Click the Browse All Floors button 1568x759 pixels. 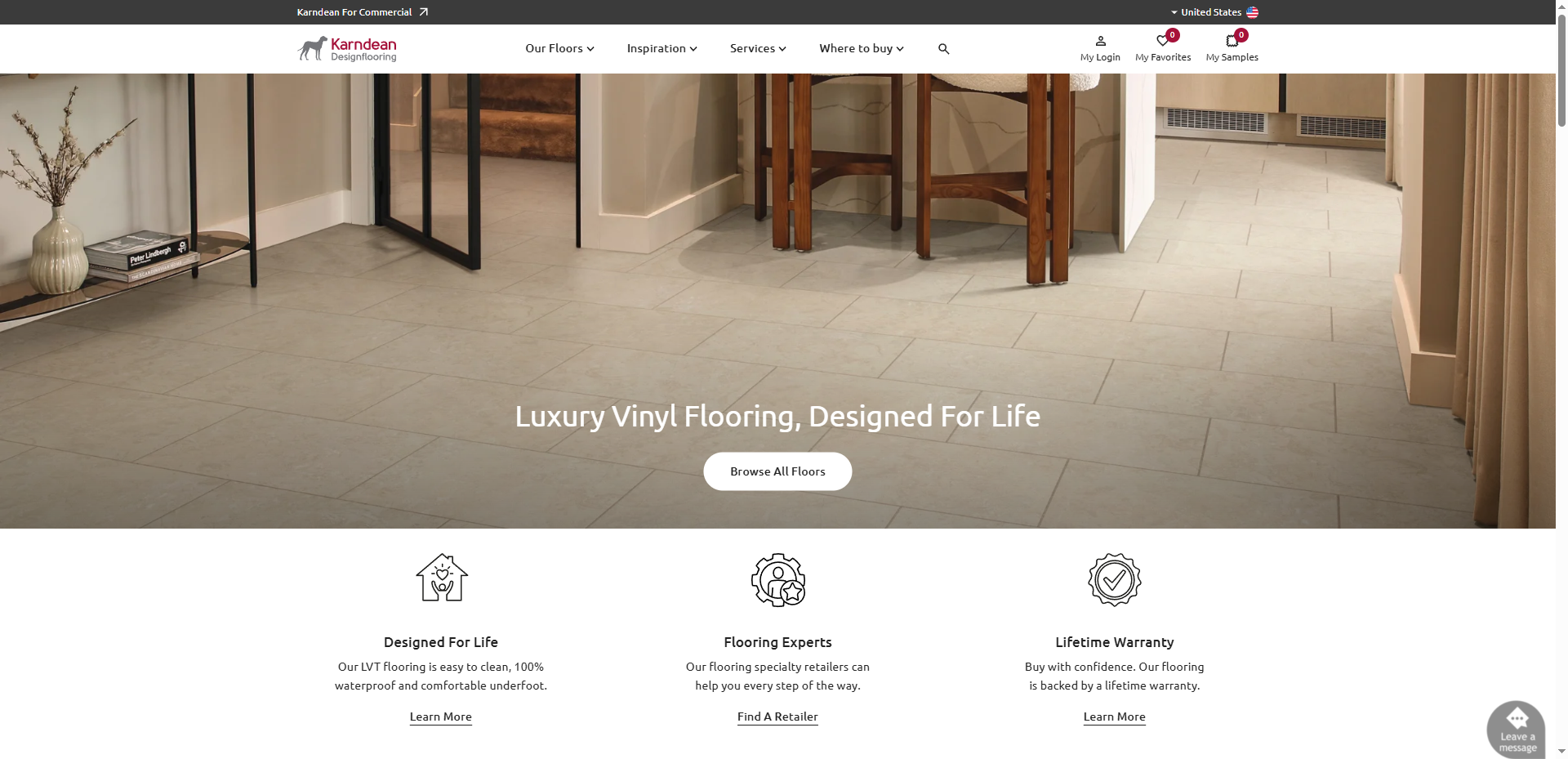click(777, 471)
